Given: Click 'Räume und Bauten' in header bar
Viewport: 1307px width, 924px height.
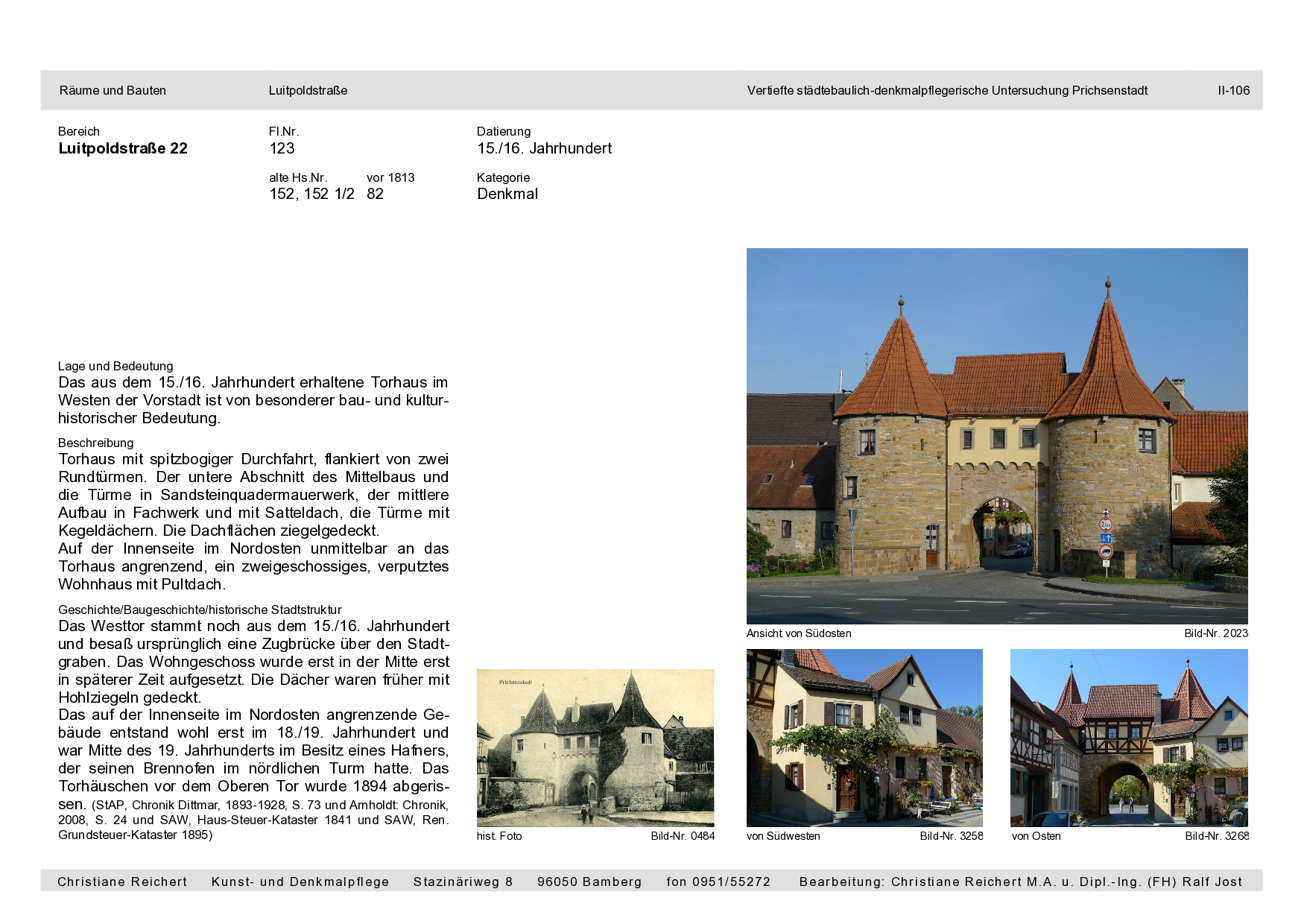Looking at the screenshot, I should 113,91.
